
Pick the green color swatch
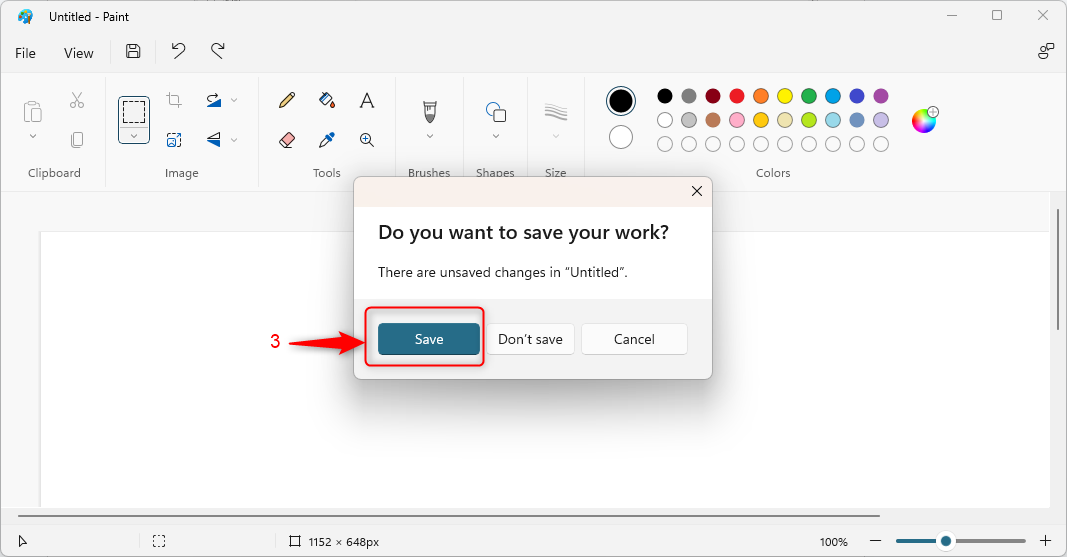808,96
